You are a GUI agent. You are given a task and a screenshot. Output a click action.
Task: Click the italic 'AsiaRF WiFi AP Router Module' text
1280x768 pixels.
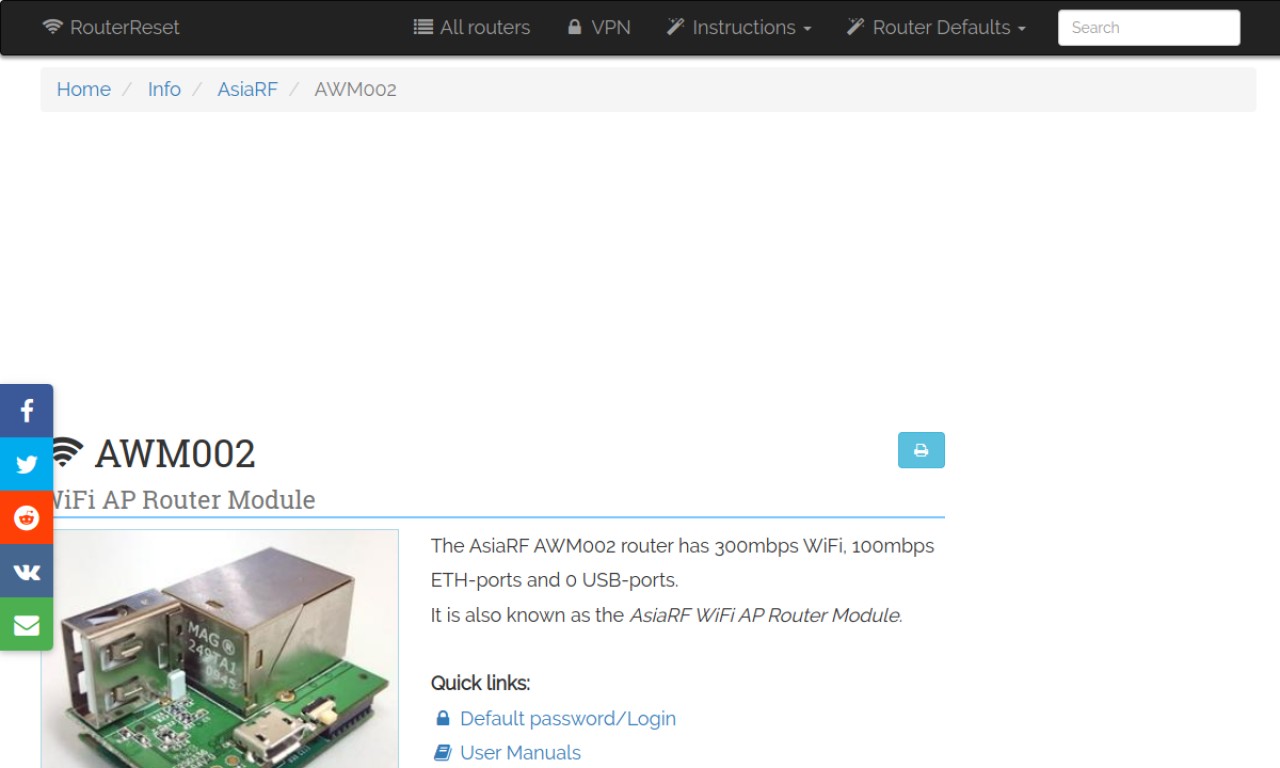(764, 615)
